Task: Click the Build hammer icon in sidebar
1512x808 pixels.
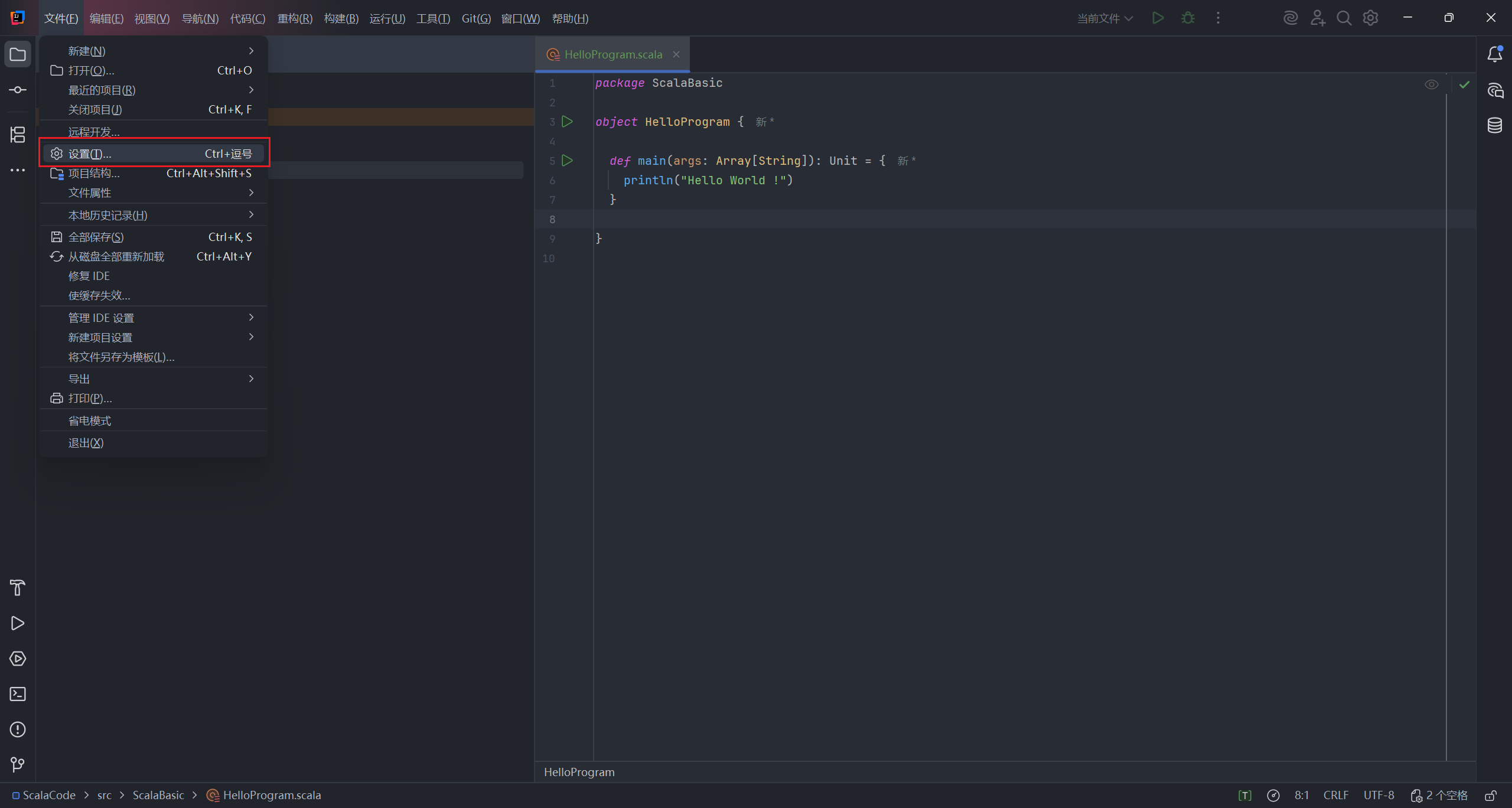Action: click(x=18, y=588)
